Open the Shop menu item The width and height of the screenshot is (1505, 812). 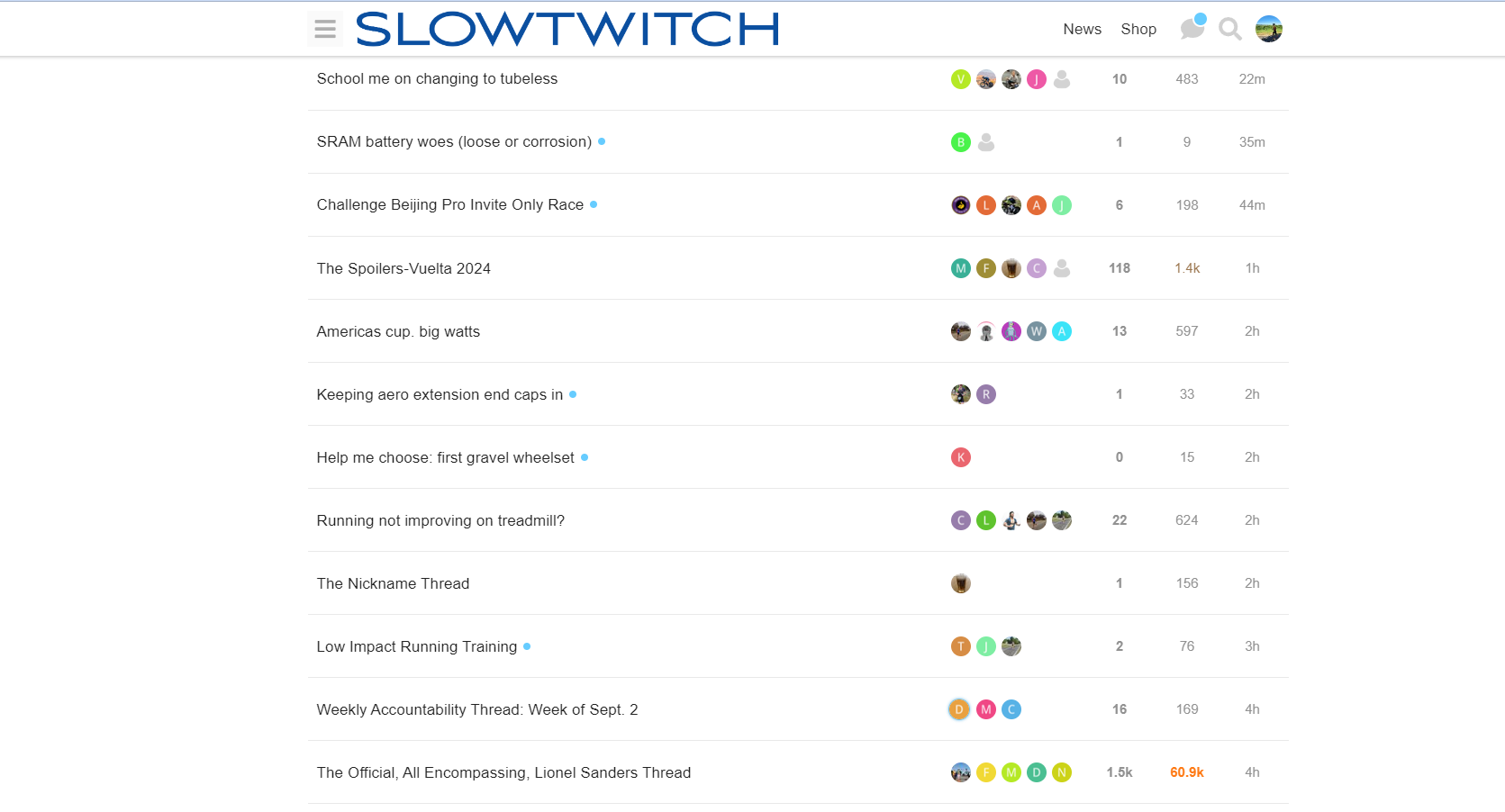(x=1138, y=29)
